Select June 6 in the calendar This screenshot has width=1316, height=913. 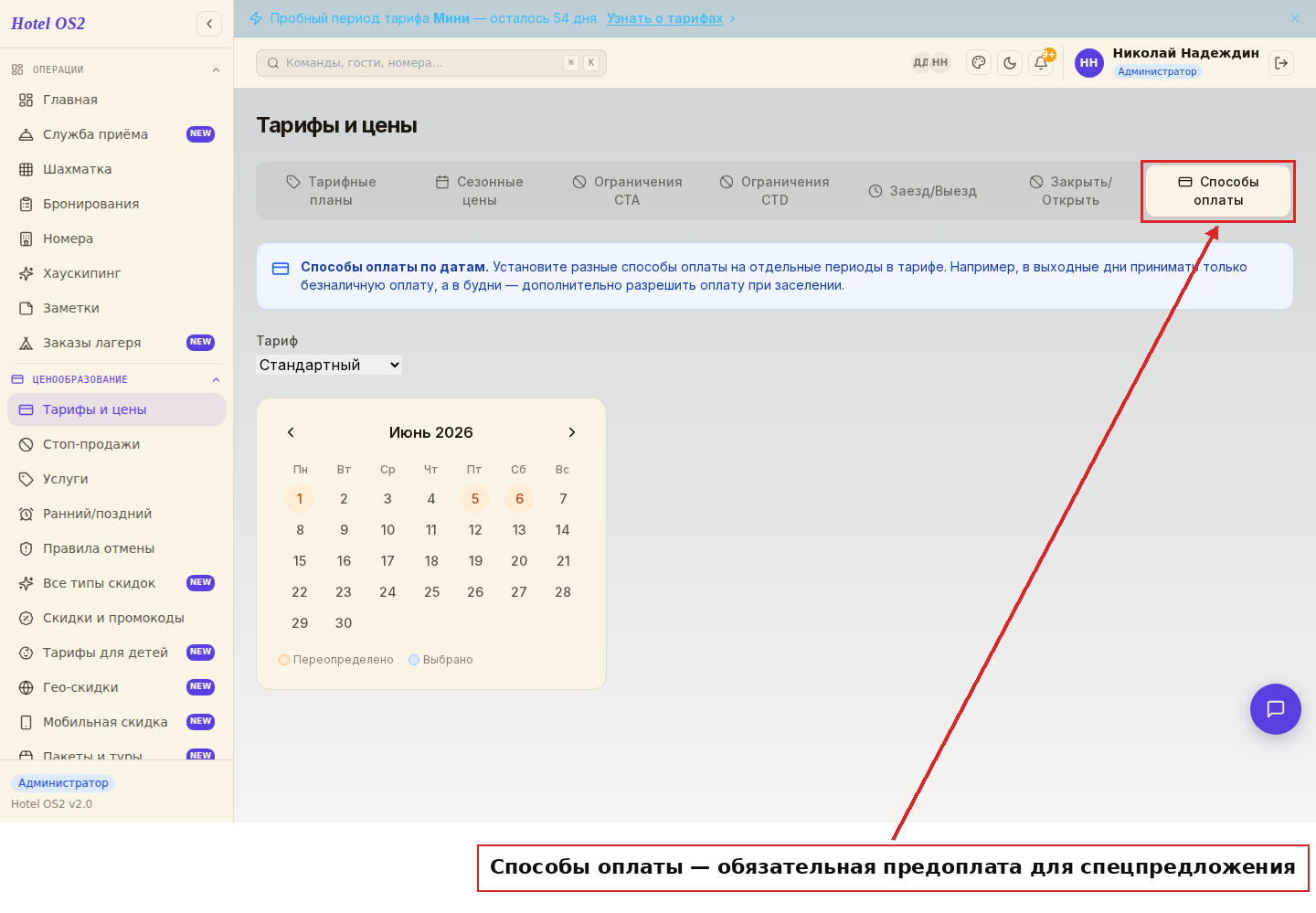coord(519,499)
